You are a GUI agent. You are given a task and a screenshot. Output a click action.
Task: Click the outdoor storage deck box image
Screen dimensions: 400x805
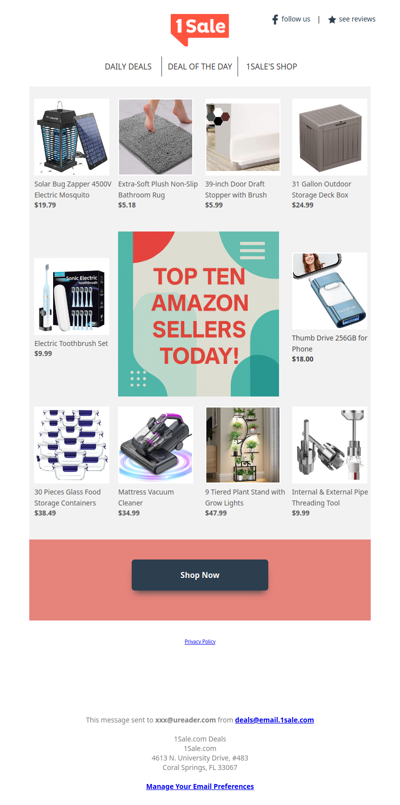coord(330,137)
